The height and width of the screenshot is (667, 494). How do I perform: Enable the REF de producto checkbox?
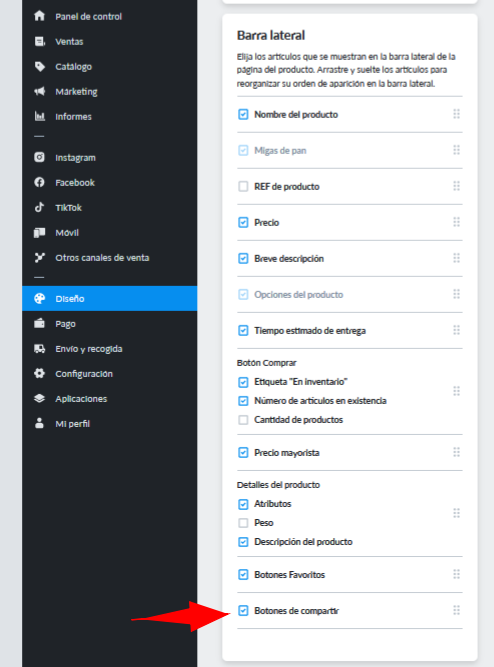[243, 186]
